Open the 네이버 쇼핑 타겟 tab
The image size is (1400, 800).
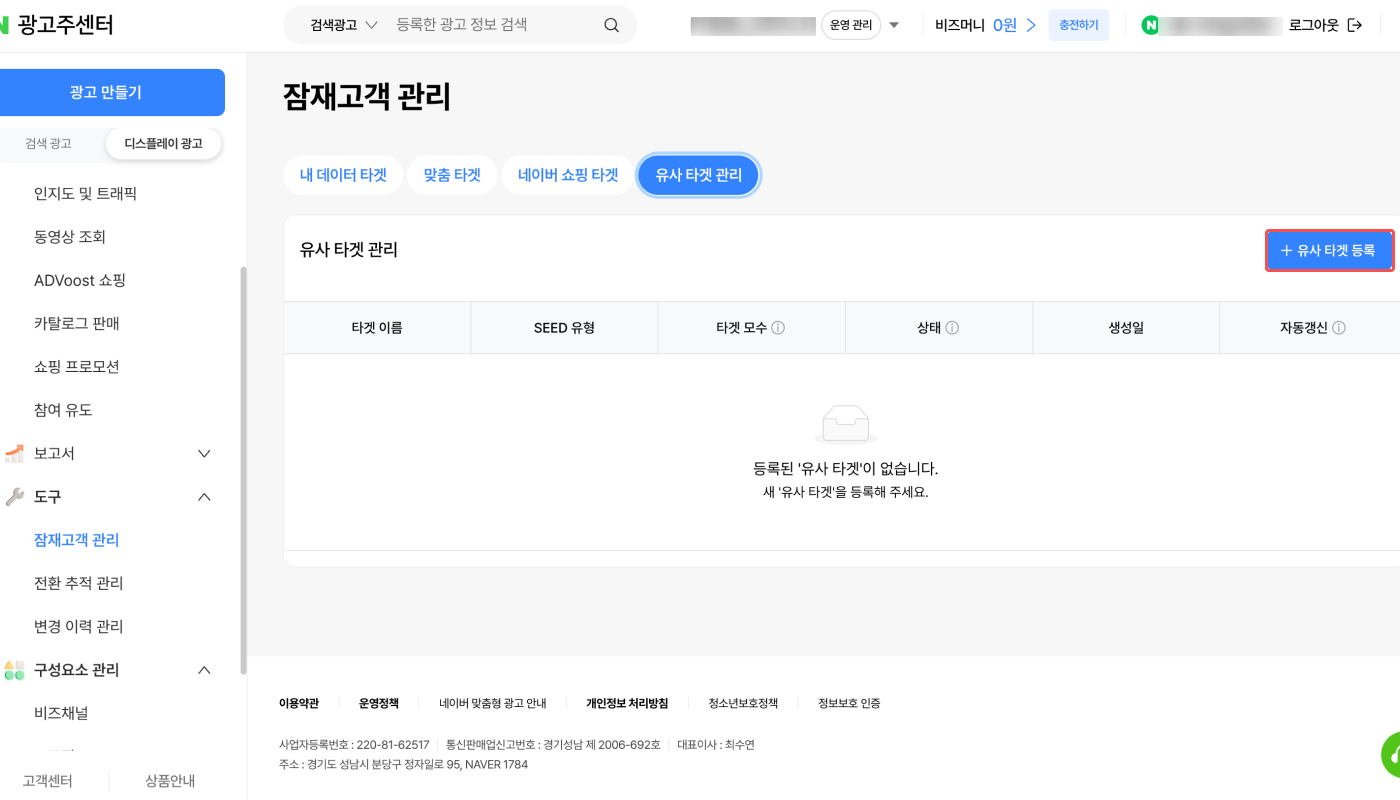(x=568, y=175)
